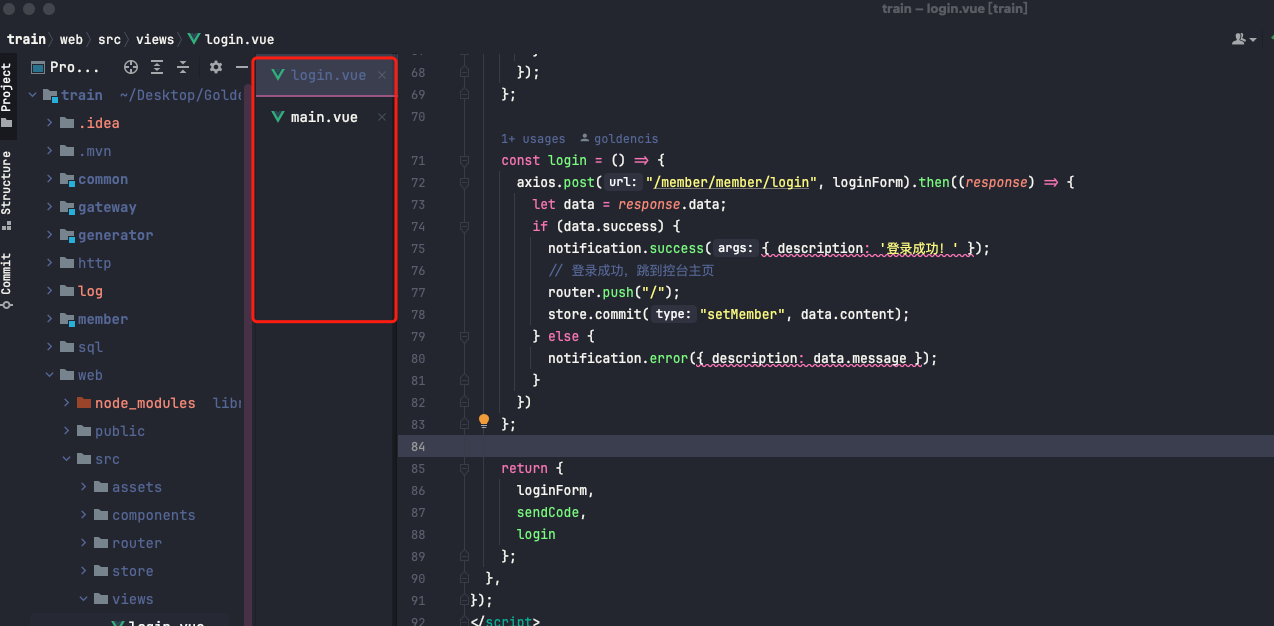Fold the return block at line 85

pos(464,468)
